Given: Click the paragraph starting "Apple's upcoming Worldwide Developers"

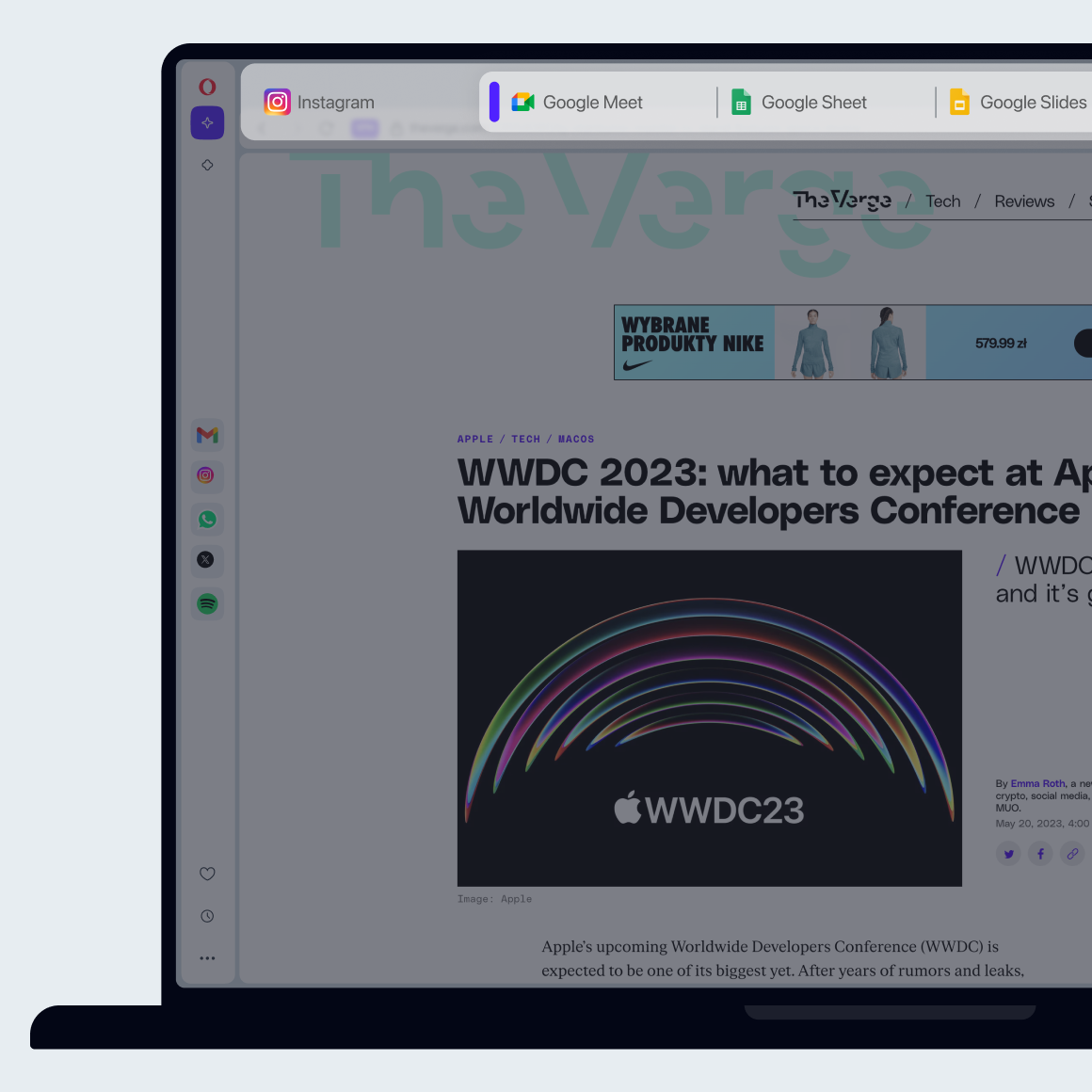Looking at the screenshot, I should 783,958.
